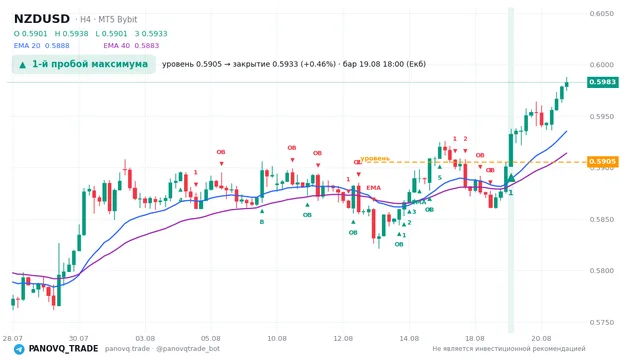
Task: Click the open price value O 0.5901
Action: [x=31, y=33]
